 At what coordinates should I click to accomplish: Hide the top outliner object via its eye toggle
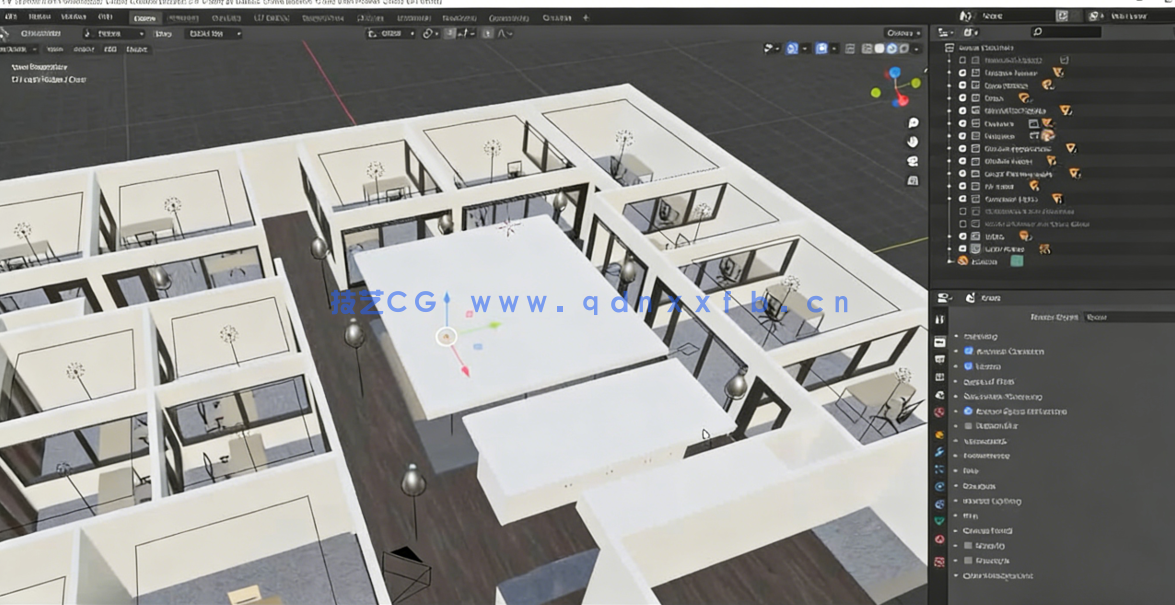[x=961, y=59]
